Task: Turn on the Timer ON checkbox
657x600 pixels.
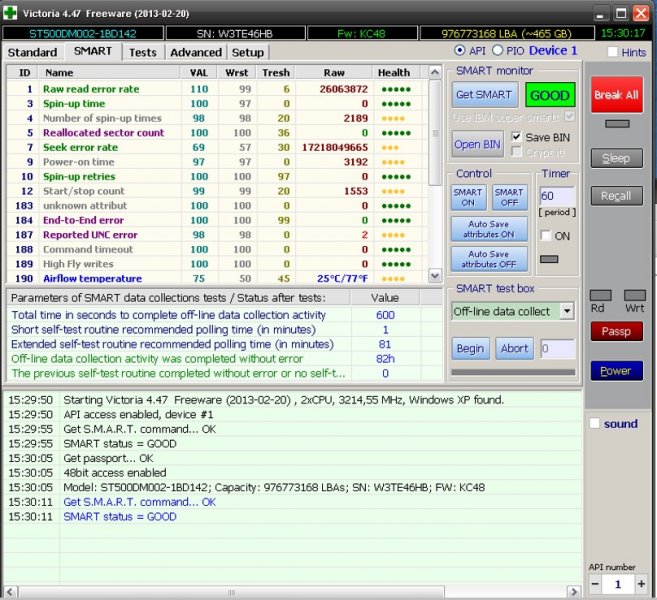Action: click(546, 236)
